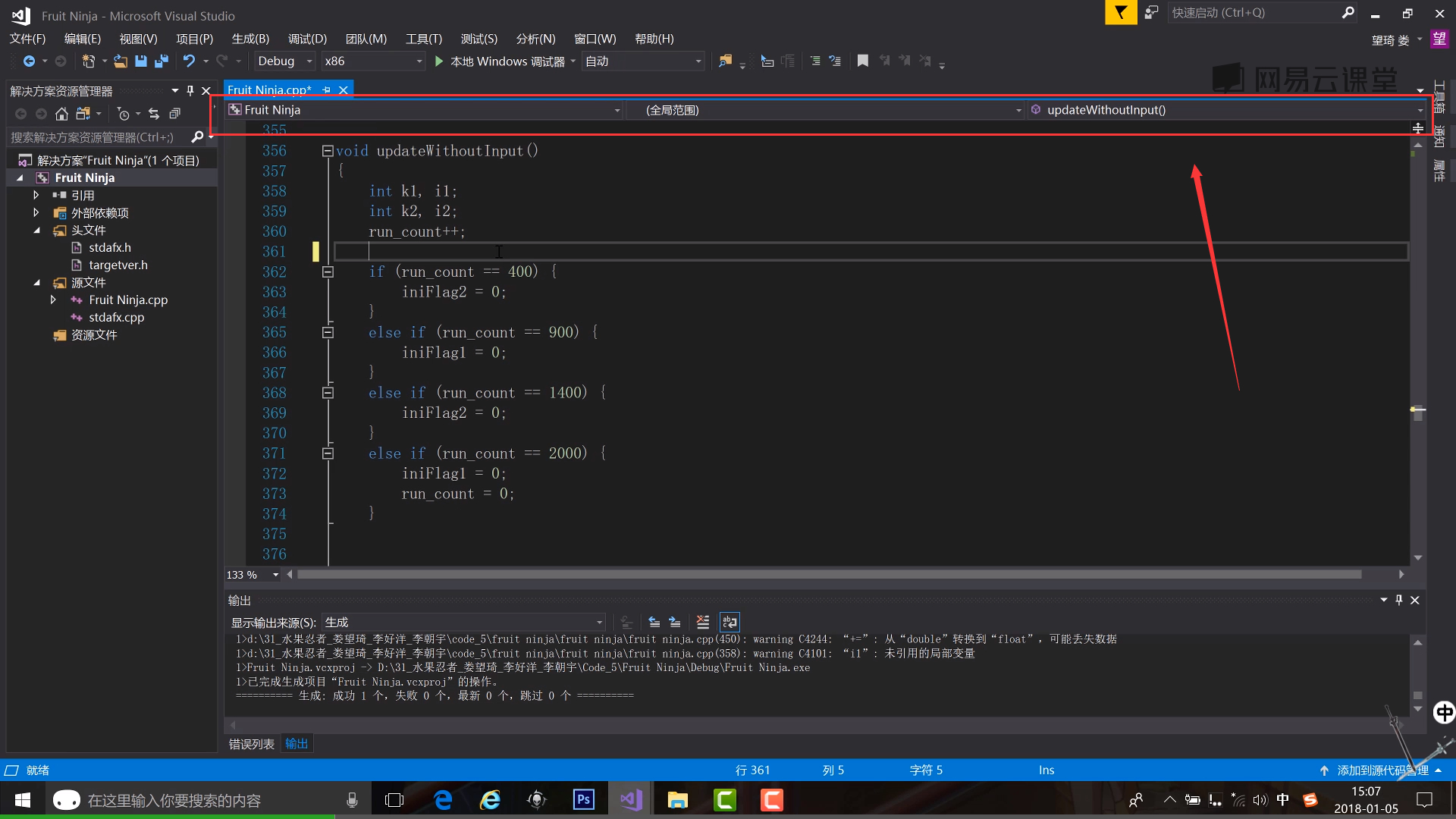Collapse the updateWithoutInput function outline box
1456x819 pixels.
click(x=328, y=151)
